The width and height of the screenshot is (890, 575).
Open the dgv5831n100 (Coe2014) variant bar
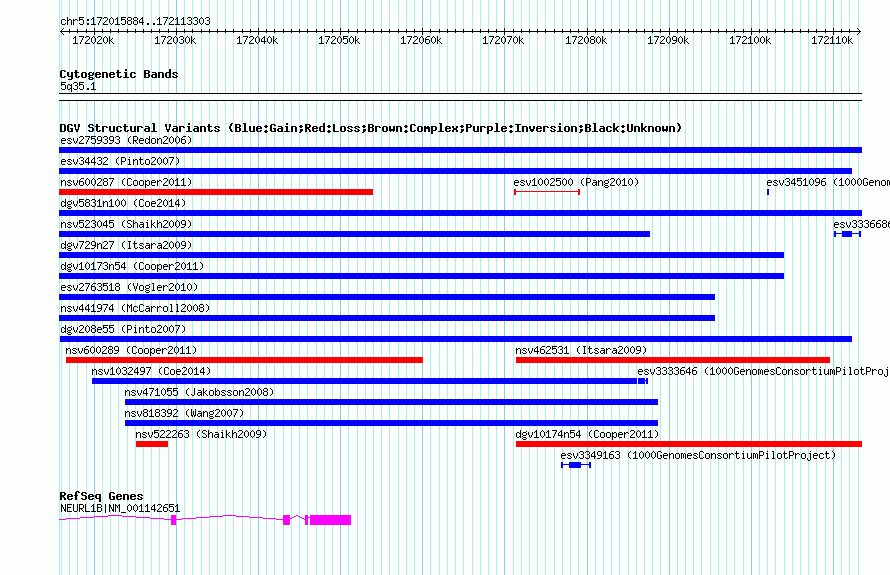coord(460,213)
